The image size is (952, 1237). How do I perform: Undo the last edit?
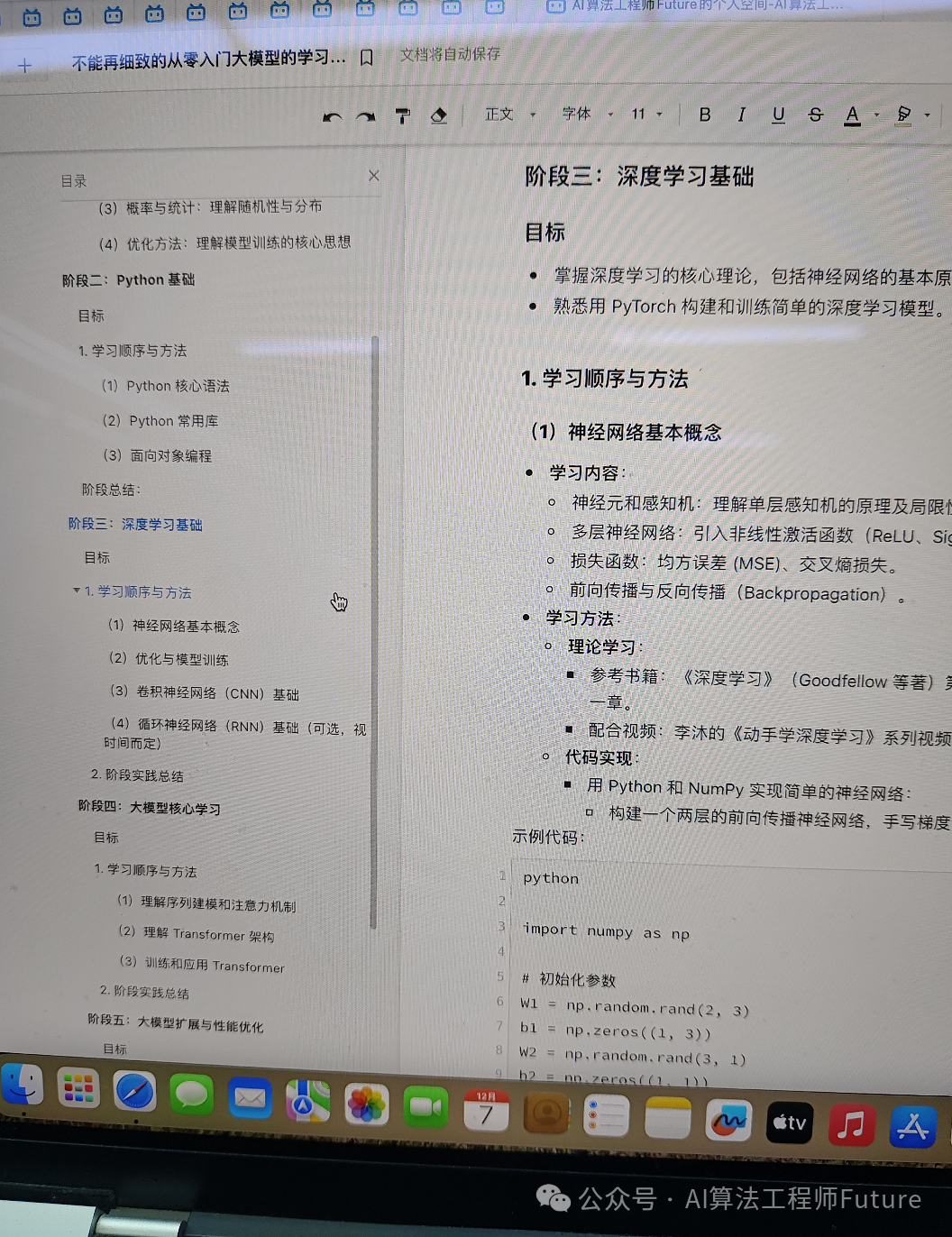[332, 117]
